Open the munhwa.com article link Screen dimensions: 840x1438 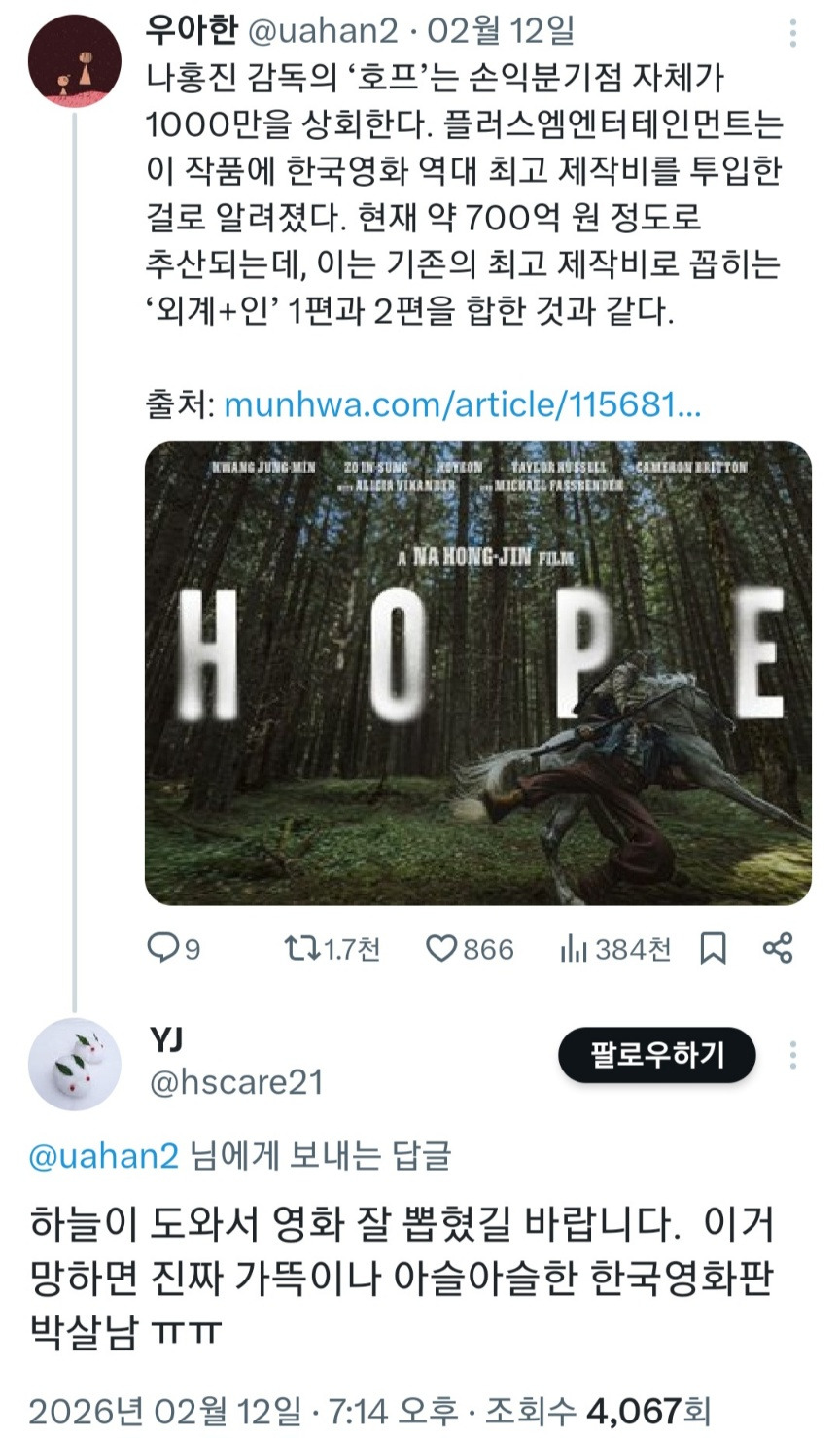[462, 405]
